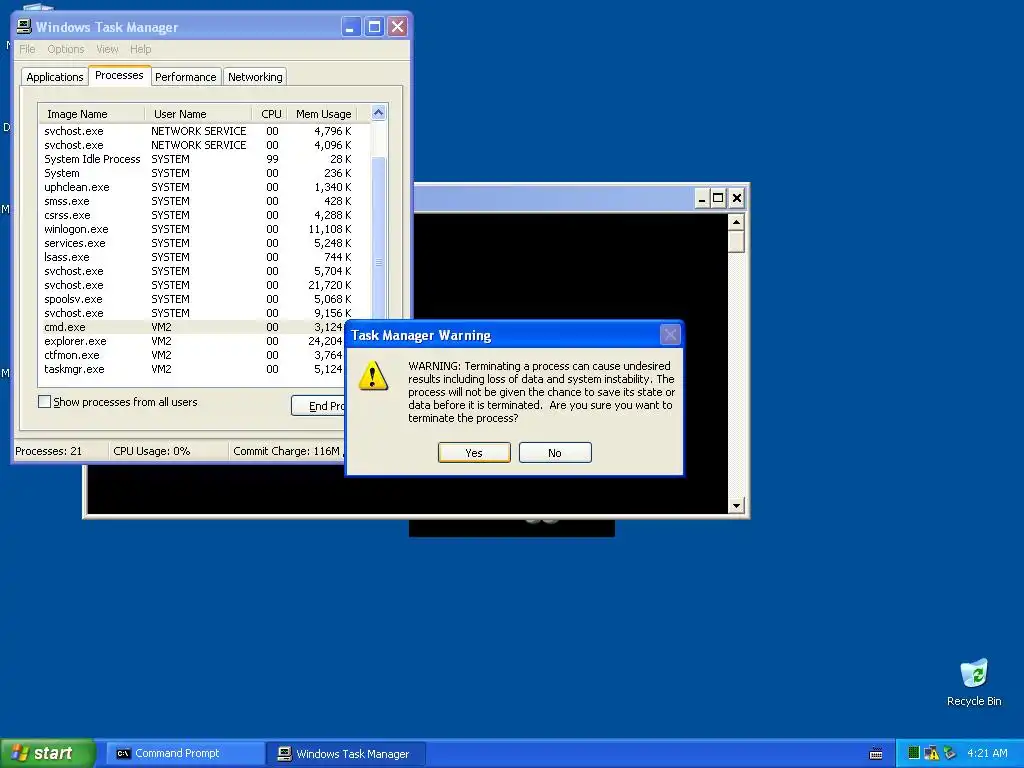Open the Options menu in Task Manager

[65, 49]
